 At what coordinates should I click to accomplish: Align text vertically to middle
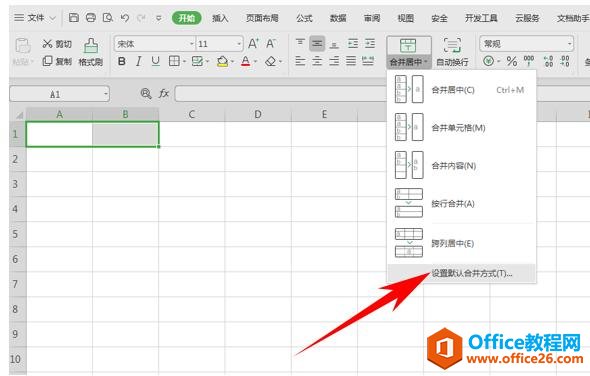317,44
